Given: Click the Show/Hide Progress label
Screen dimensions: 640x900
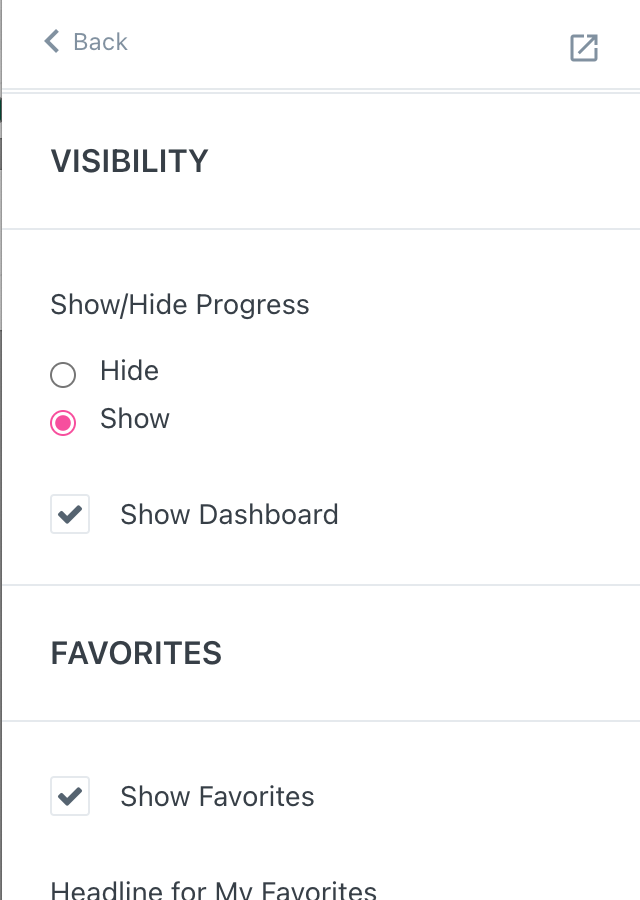Looking at the screenshot, I should 180,305.
